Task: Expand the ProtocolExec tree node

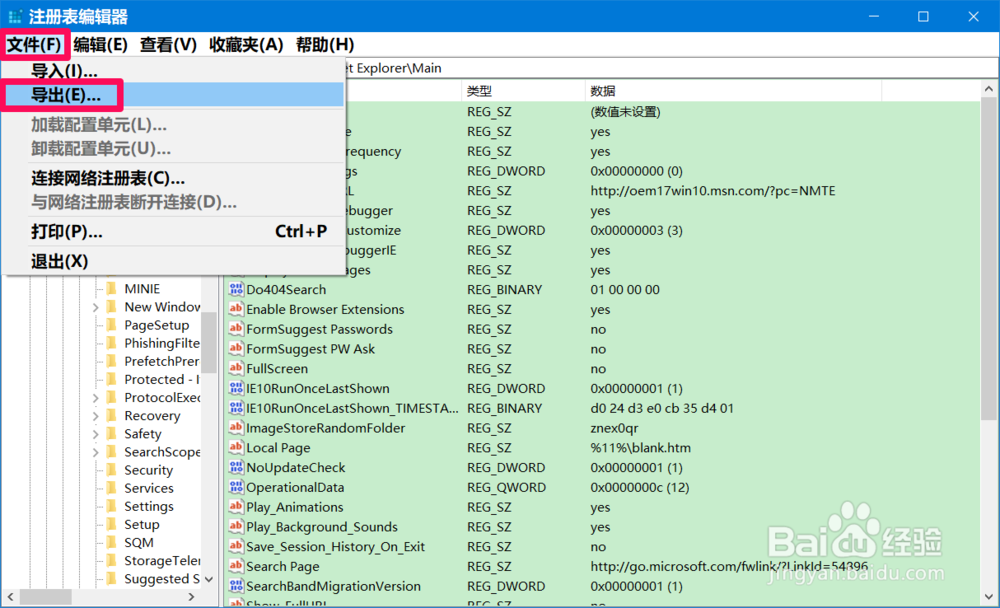Action: 95,397
